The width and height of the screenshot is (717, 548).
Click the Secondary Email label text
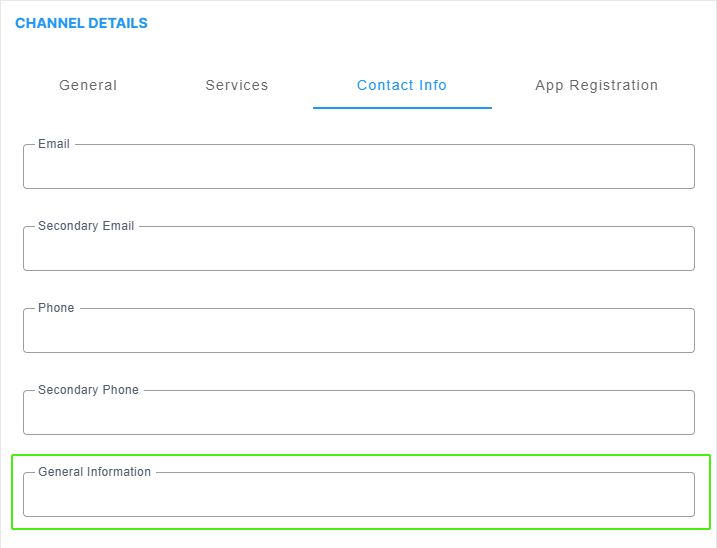pyautogui.click(x=86, y=226)
